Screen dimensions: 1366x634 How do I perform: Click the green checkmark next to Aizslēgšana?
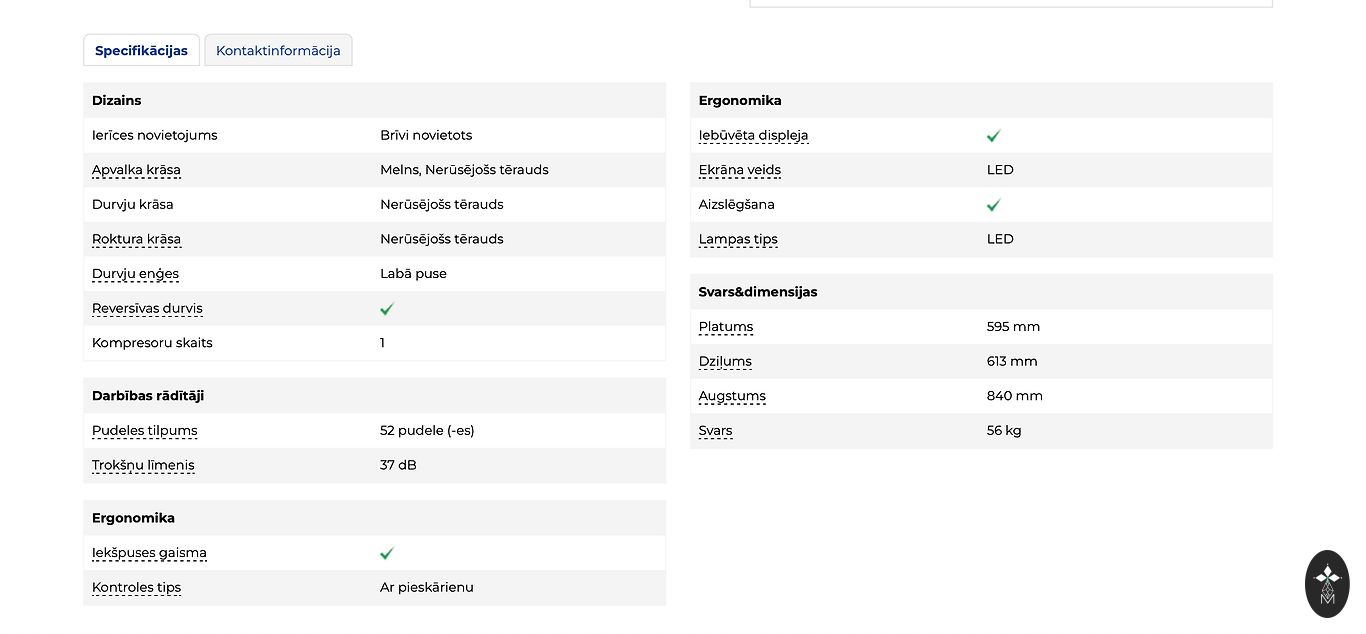point(993,205)
